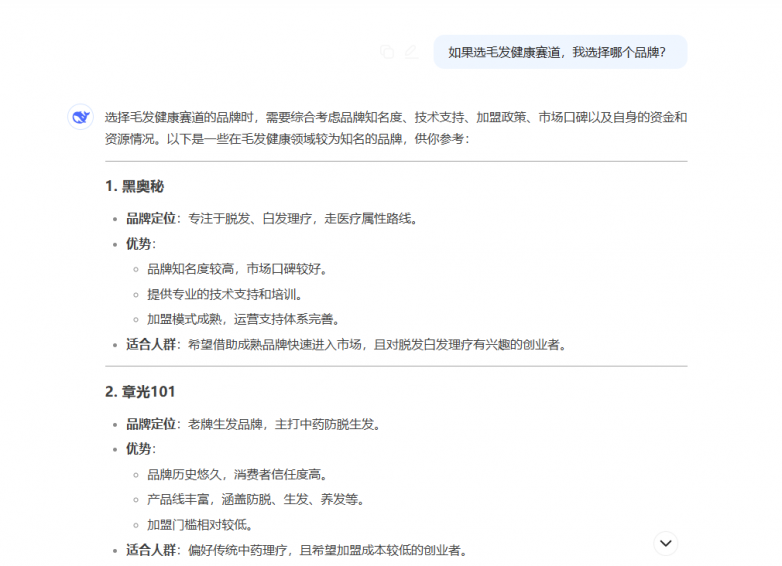Click the 适合人群 line about 偏好传统中药理疗
Image resolution: width=782 pixels, height=566 pixels.
(297, 550)
